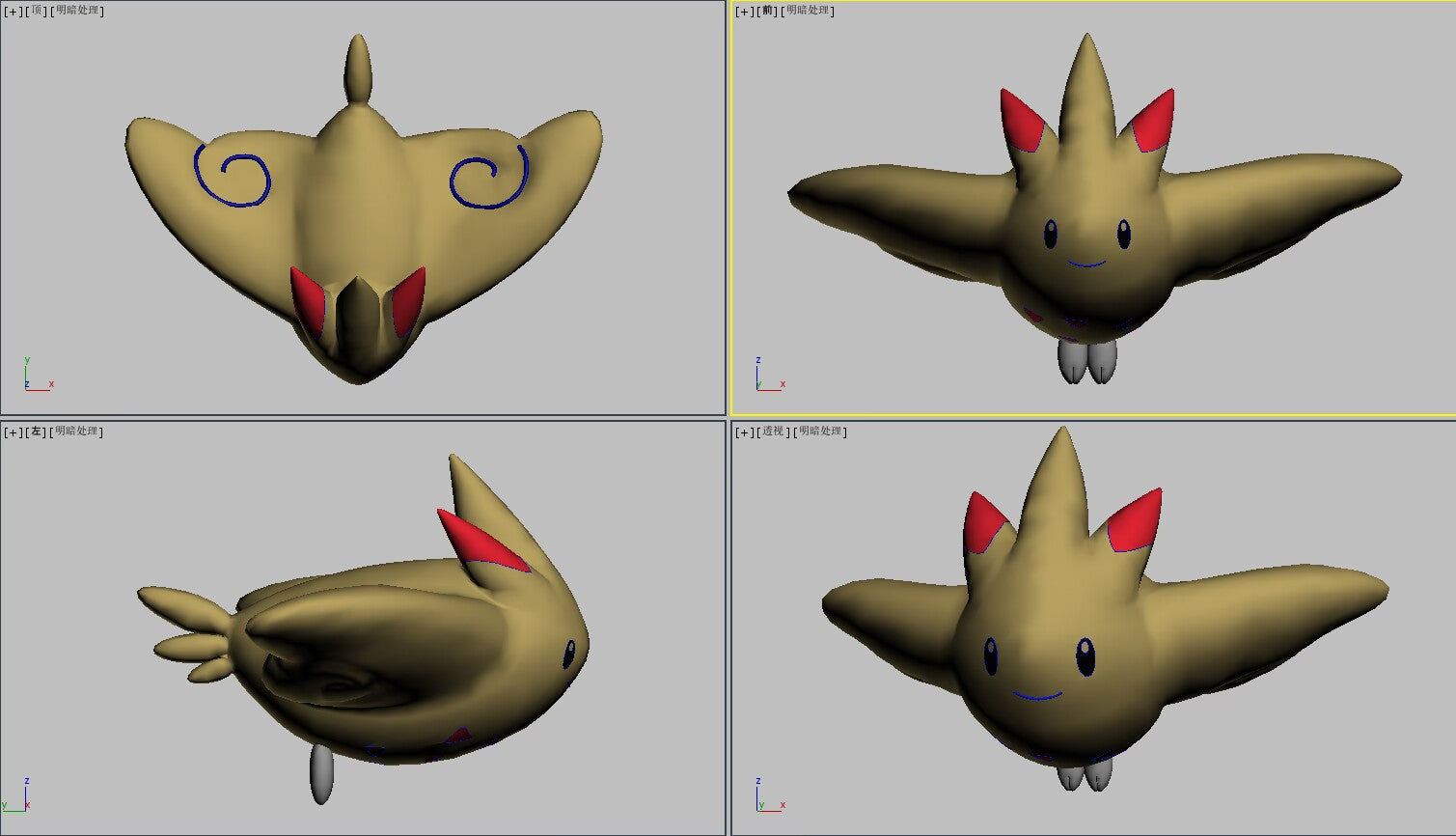Click the 左 view label
Screen dimensions: 1456x836
click(x=37, y=432)
